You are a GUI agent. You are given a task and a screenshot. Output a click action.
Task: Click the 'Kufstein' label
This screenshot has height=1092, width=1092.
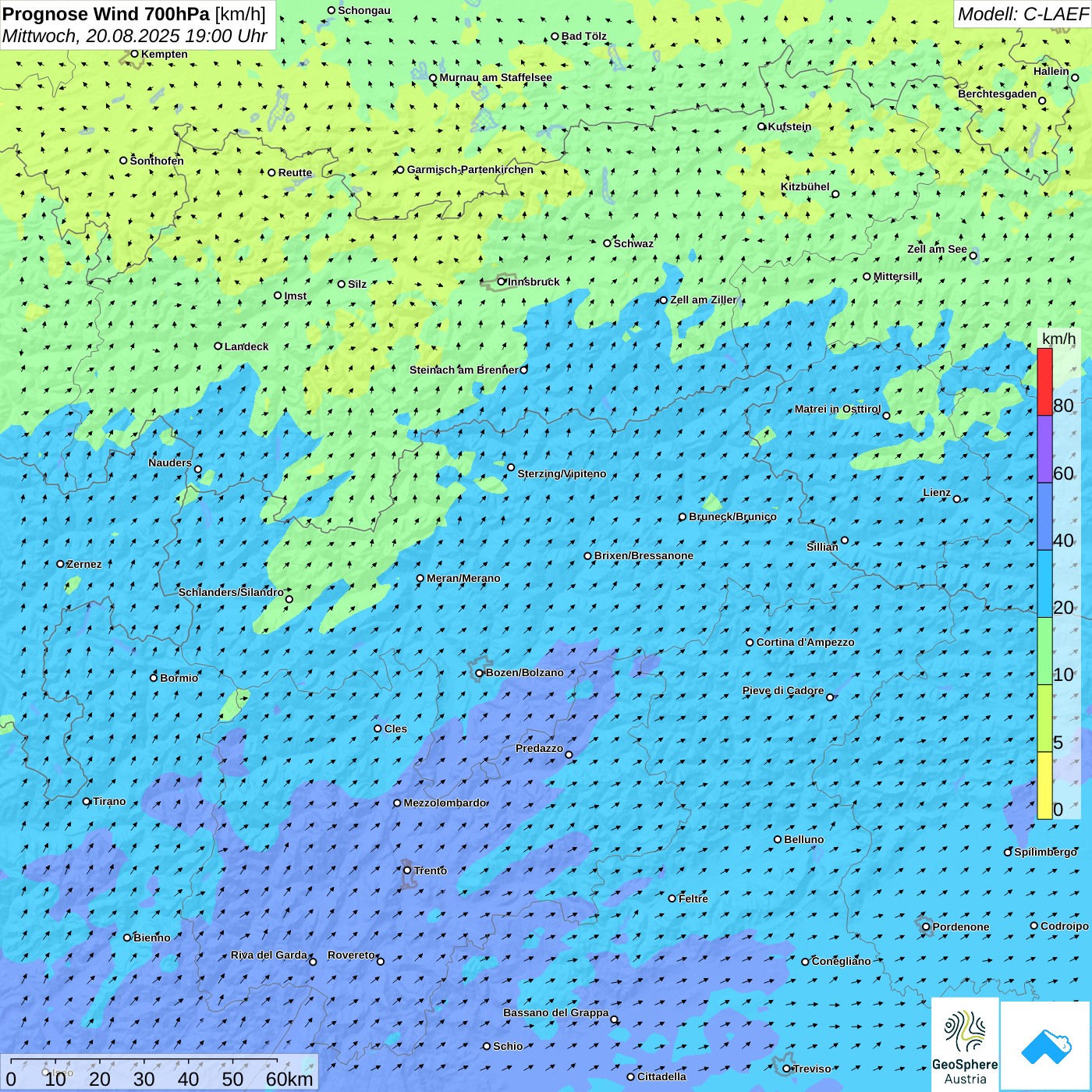point(789,126)
